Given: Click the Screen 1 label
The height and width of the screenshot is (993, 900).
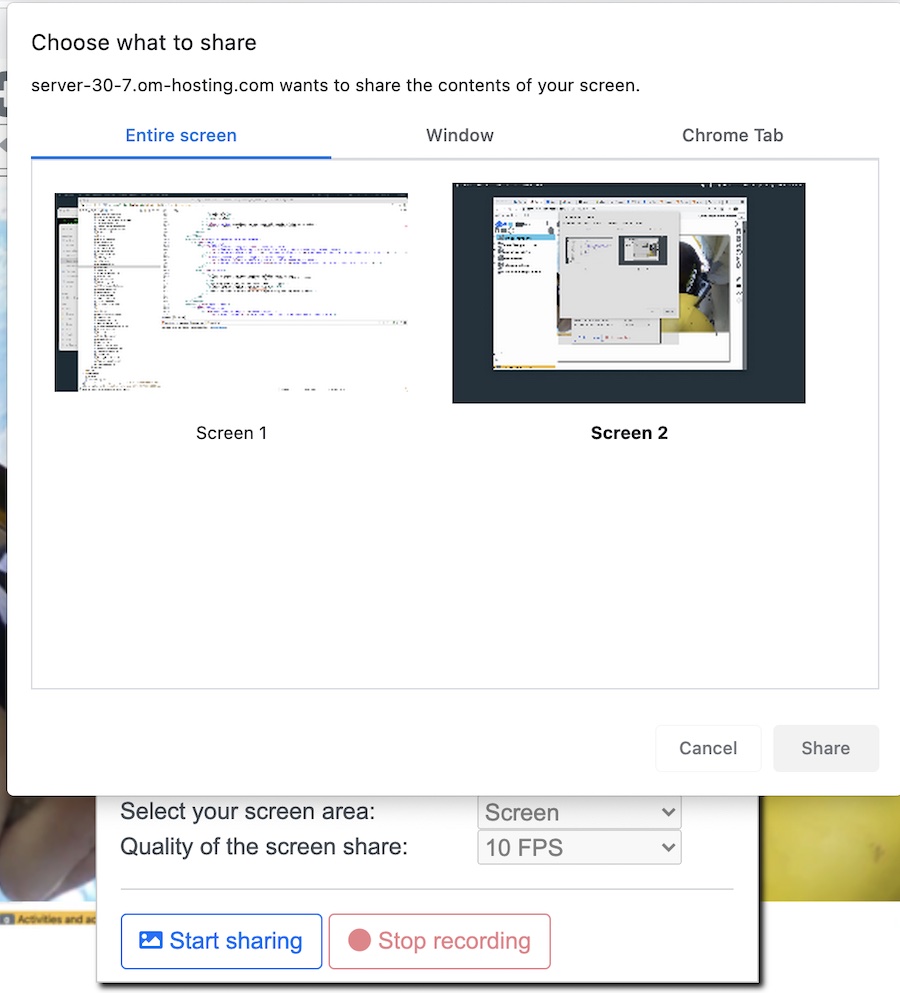Looking at the screenshot, I should (231, 433).
